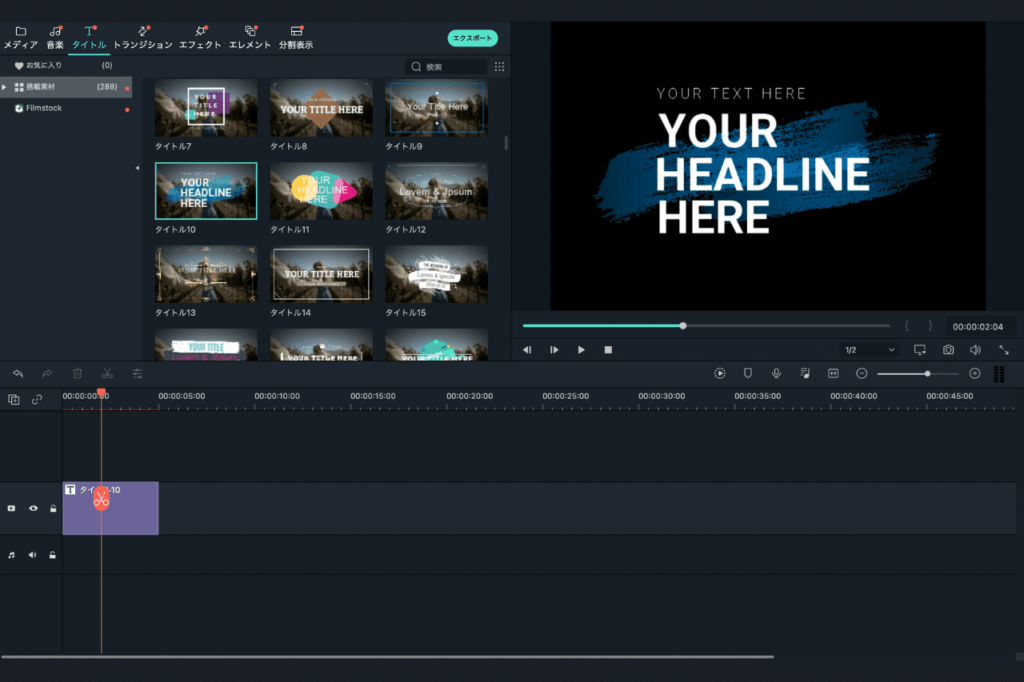
Task: Click the timeline horizontal scrollbar
Action: [387, 657]
